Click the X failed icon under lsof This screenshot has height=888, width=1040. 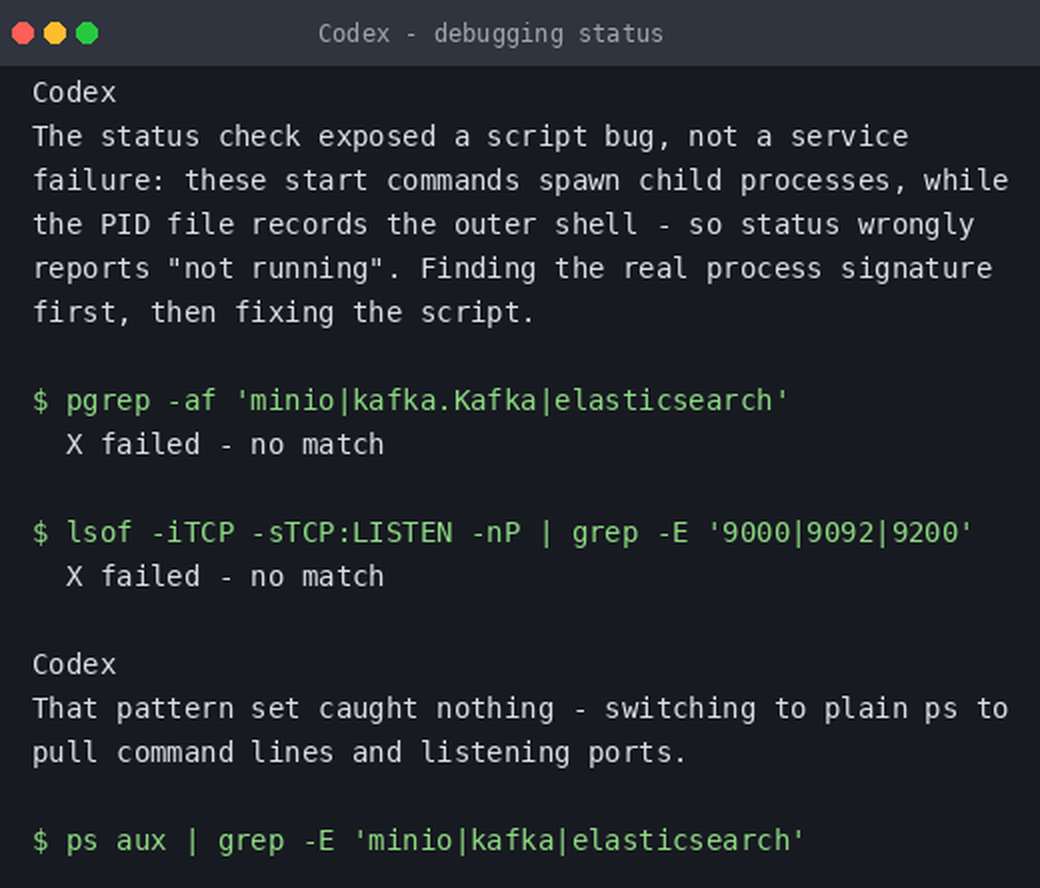click(x=74, y=576)
